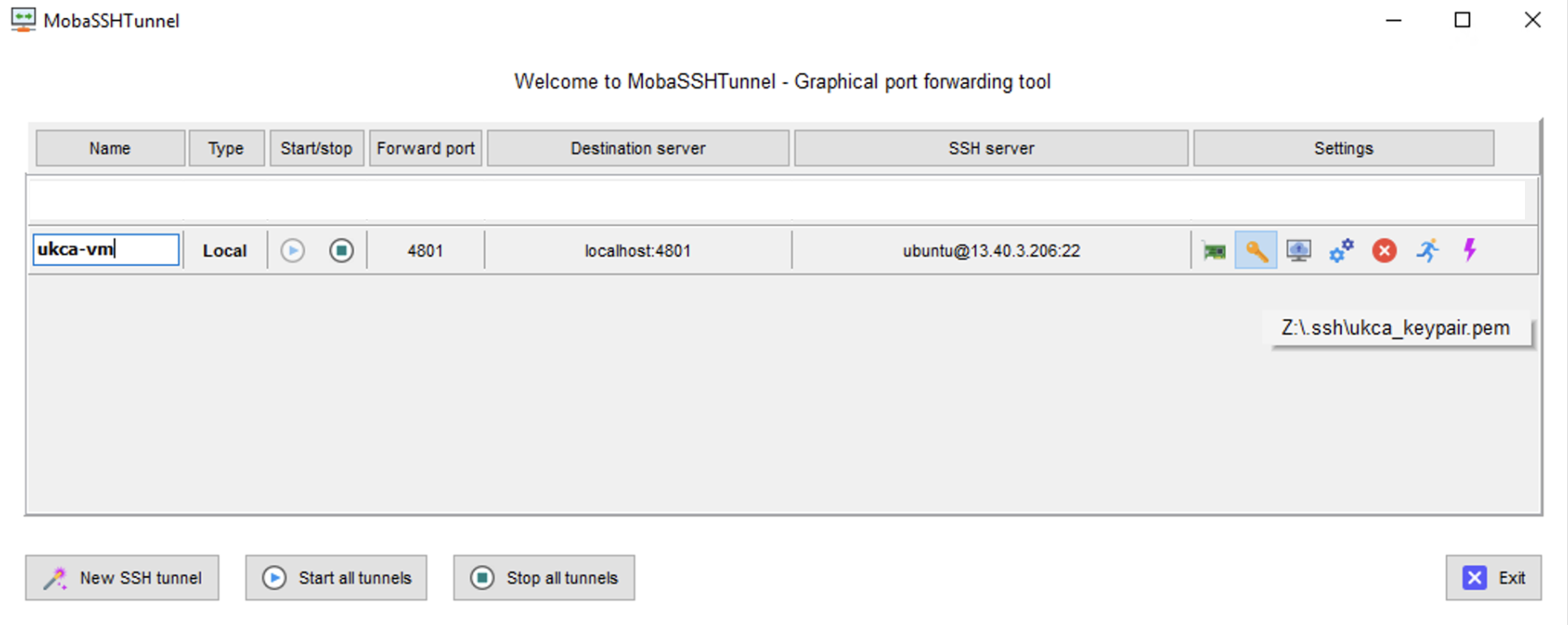The height and width of the screenshot is (625, 1568).
Task: Click the Name column header
Action: click(110, 148)
